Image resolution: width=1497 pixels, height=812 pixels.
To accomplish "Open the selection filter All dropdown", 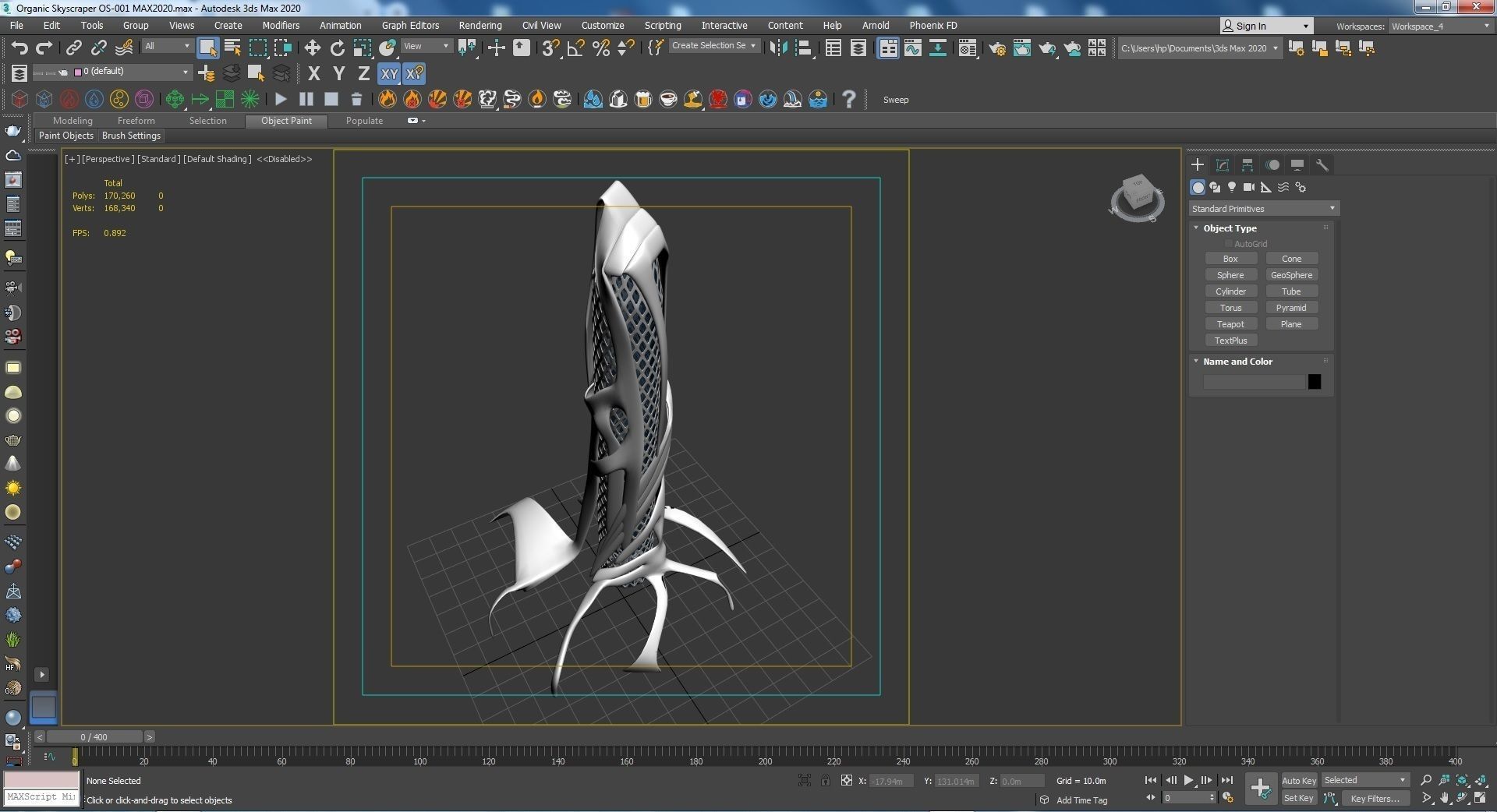I will [167, 46].
